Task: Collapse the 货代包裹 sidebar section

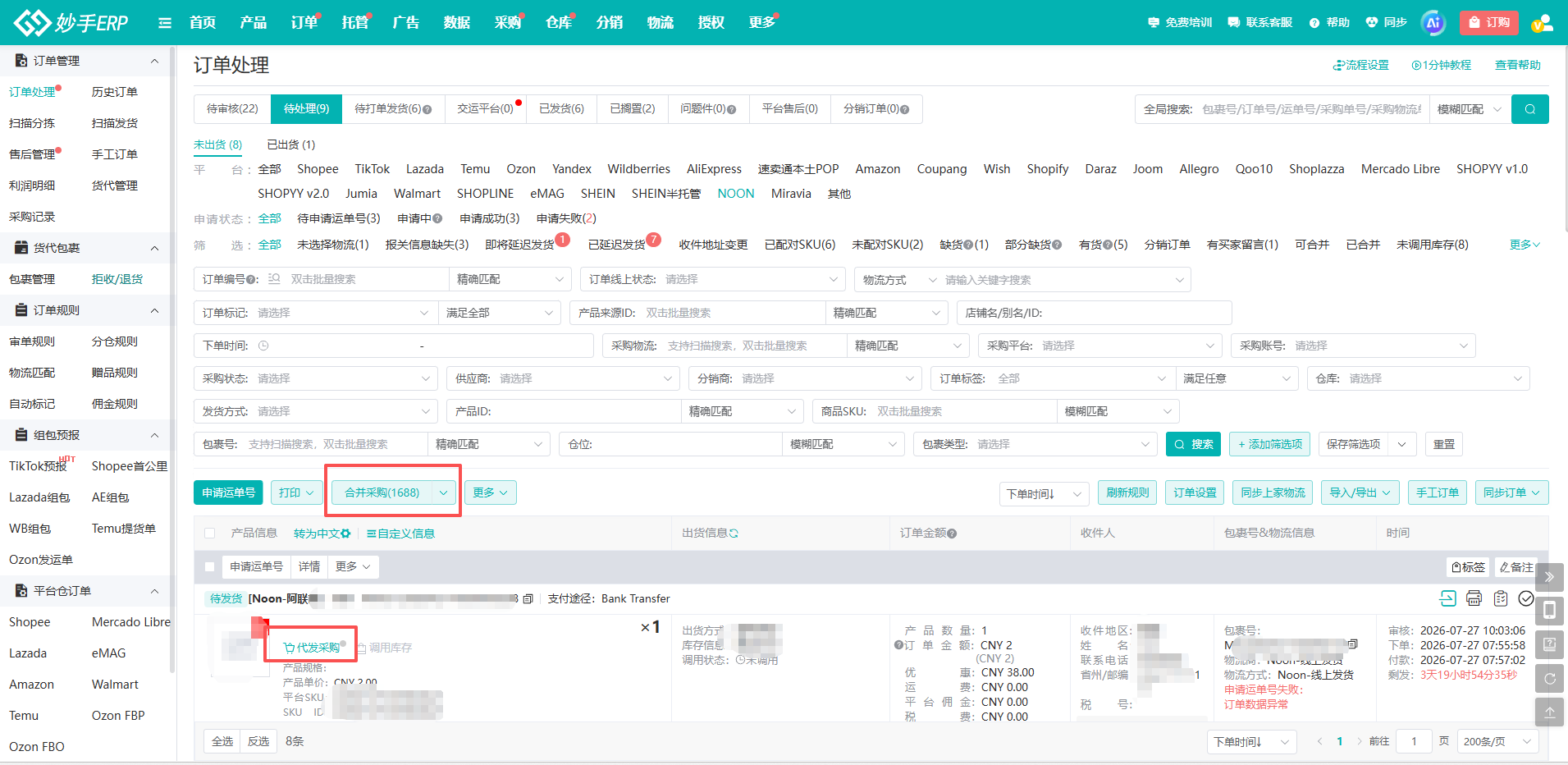Action: click(154, 248)
